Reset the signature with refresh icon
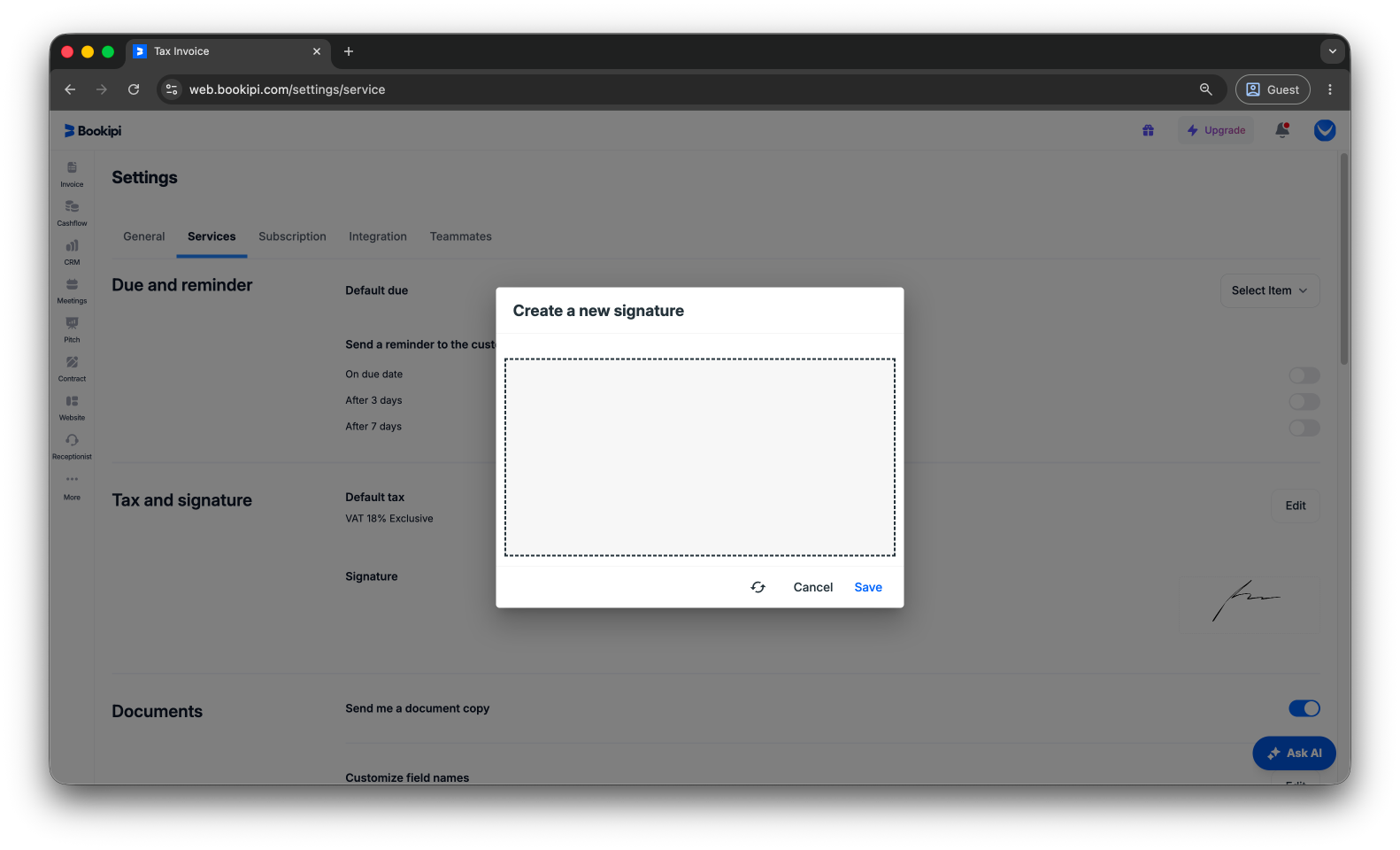The width and height of the screenshot is (1400, 850). coord(758,587)
